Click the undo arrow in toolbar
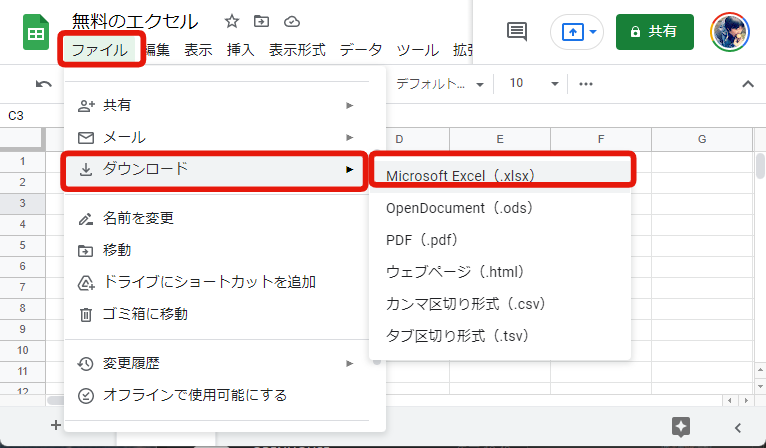766x448 pixels. point(43,84)
